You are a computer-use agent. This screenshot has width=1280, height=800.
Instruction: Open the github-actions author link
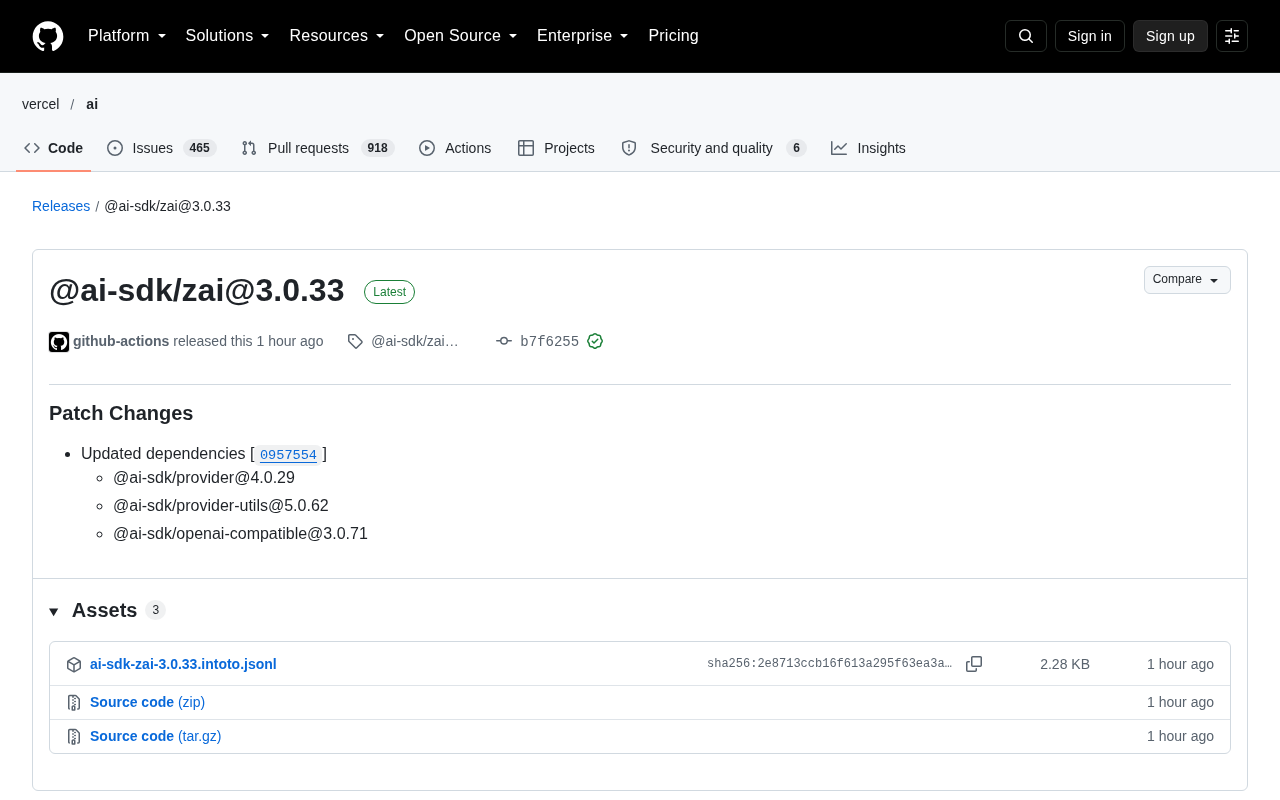121,341
